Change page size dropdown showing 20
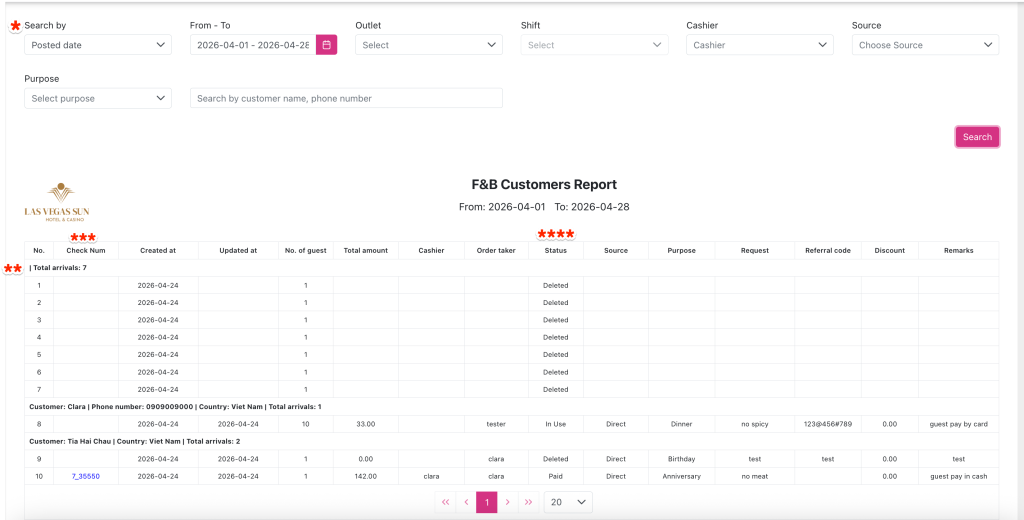This screenshot has width=1024, height=520. (568, 502)
